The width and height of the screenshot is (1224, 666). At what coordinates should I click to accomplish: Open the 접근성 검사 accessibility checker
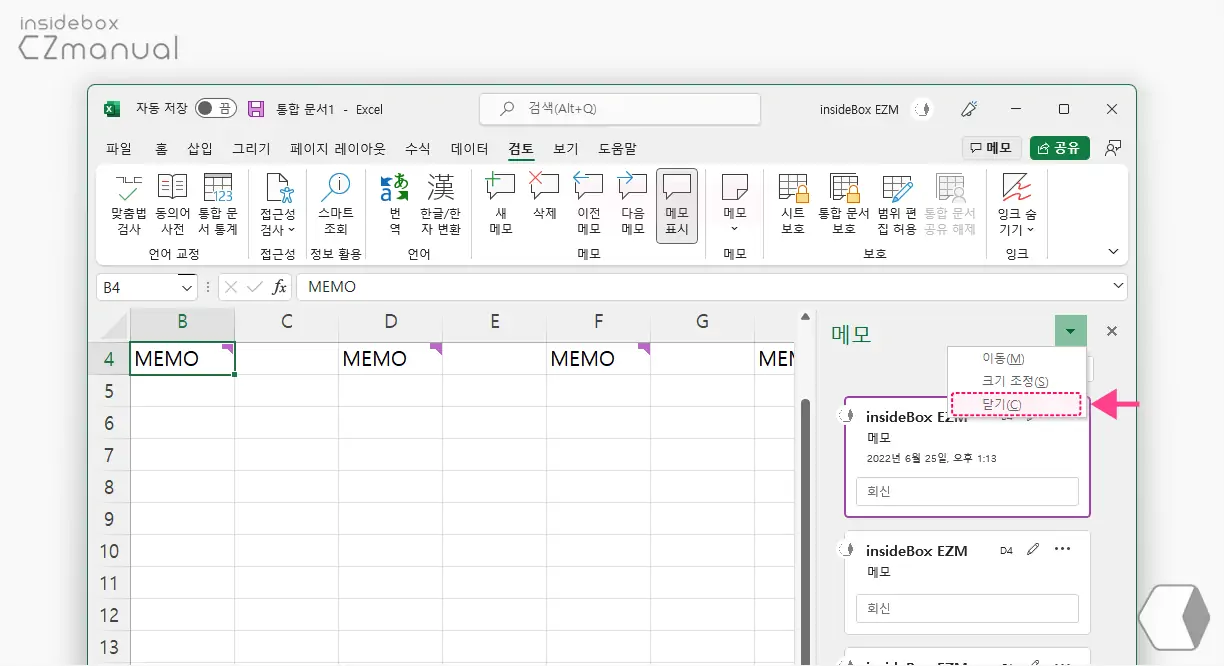pos(278,205)
